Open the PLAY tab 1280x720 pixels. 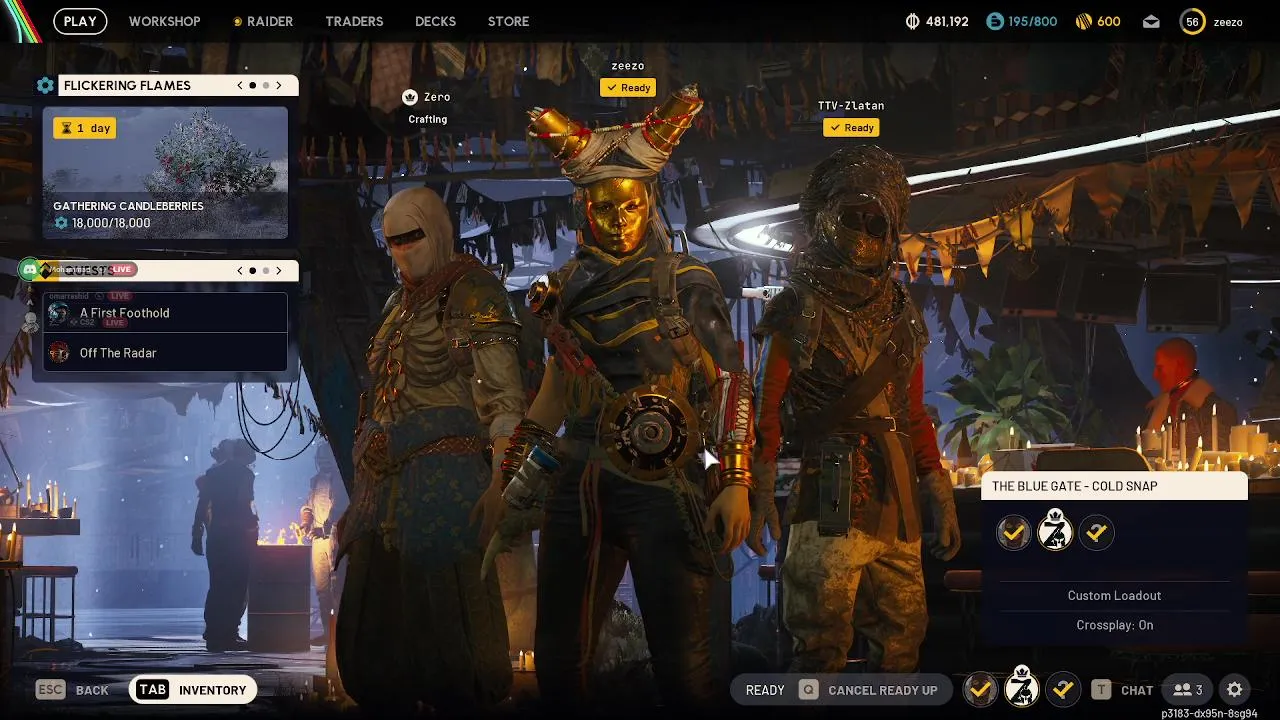click(x=80, y=21)
